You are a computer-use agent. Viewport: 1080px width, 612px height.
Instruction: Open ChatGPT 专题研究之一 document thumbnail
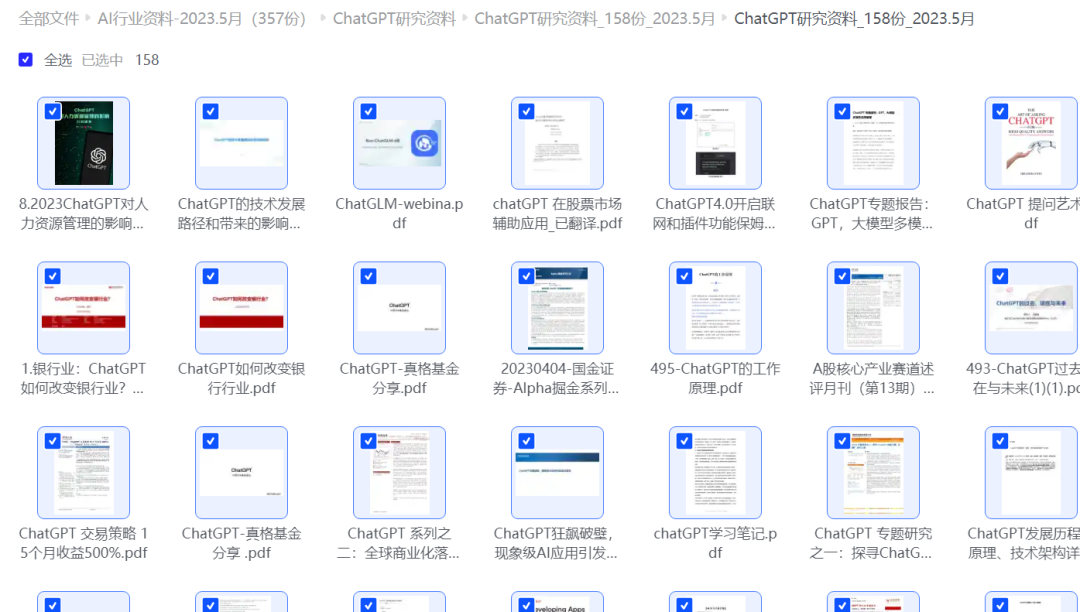[873, 472]
